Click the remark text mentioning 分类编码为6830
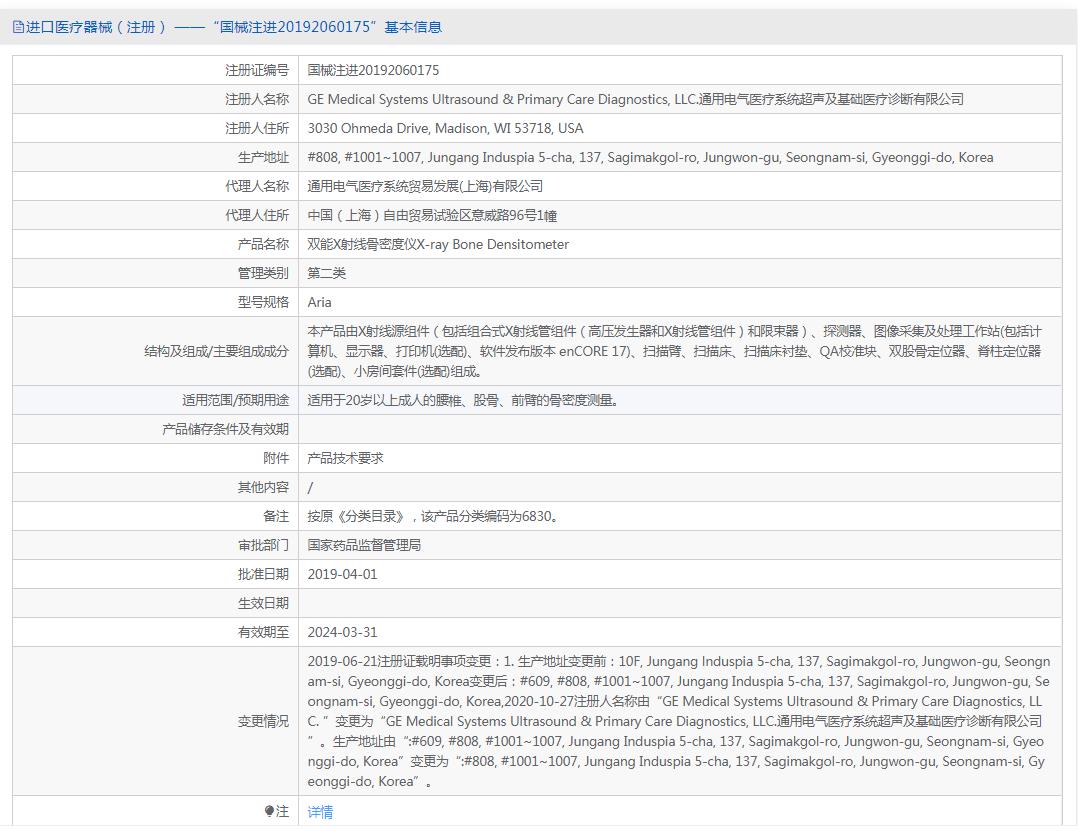Viewport: 1078px width, 831px height. (432, 516)
